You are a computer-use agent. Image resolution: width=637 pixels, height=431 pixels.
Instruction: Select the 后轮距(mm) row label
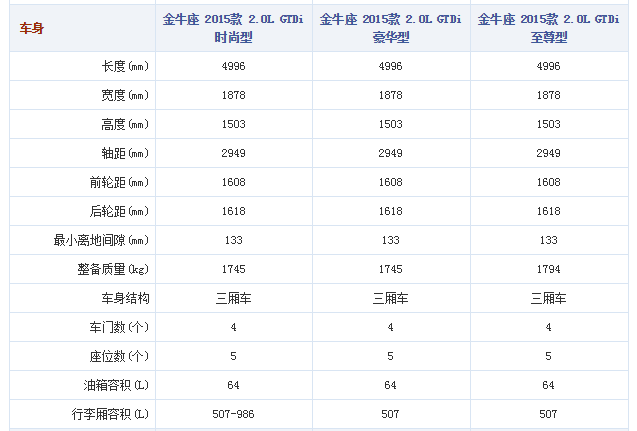(x=119, y=211)
